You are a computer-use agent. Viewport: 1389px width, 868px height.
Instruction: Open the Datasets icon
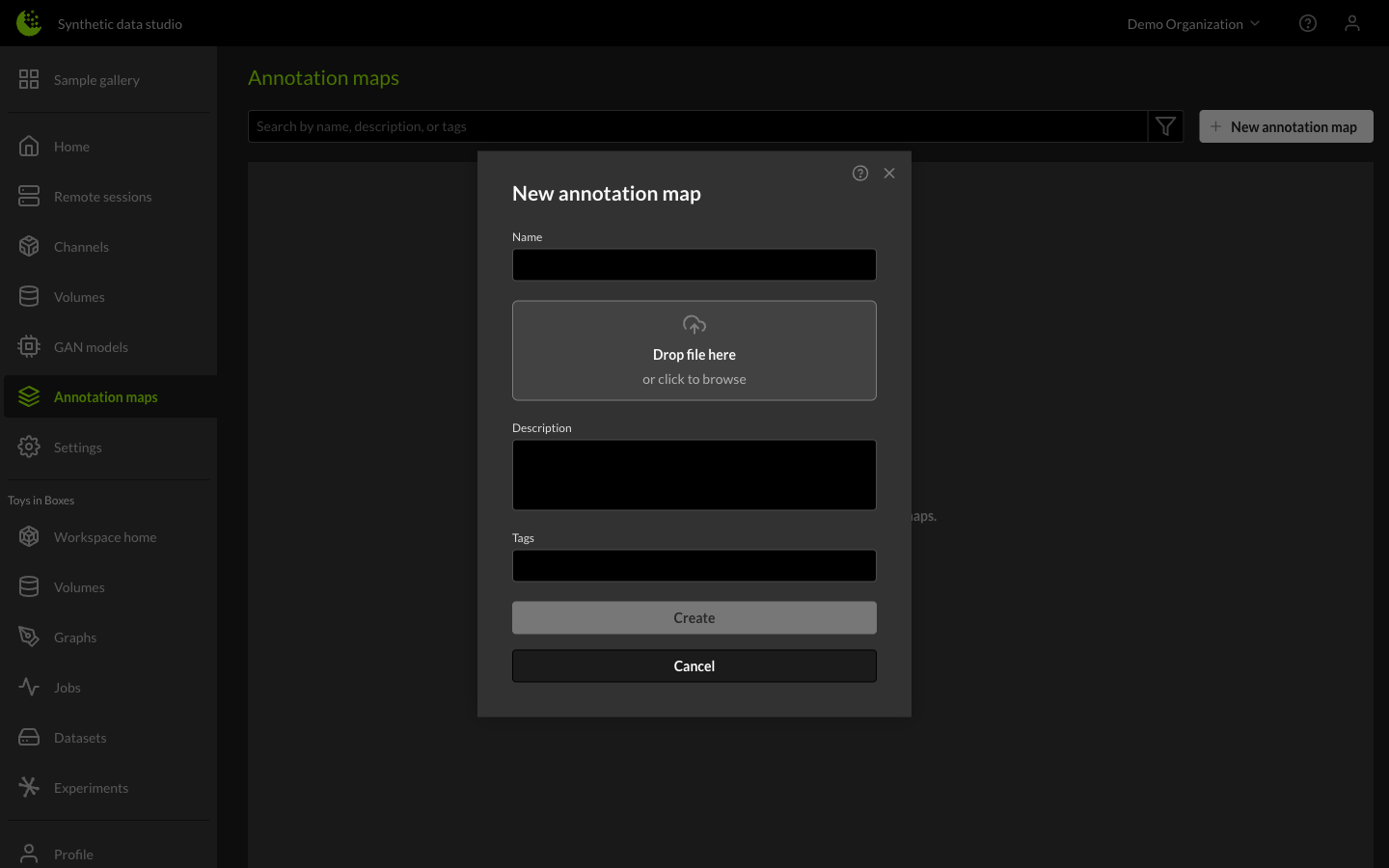point(29,737)
